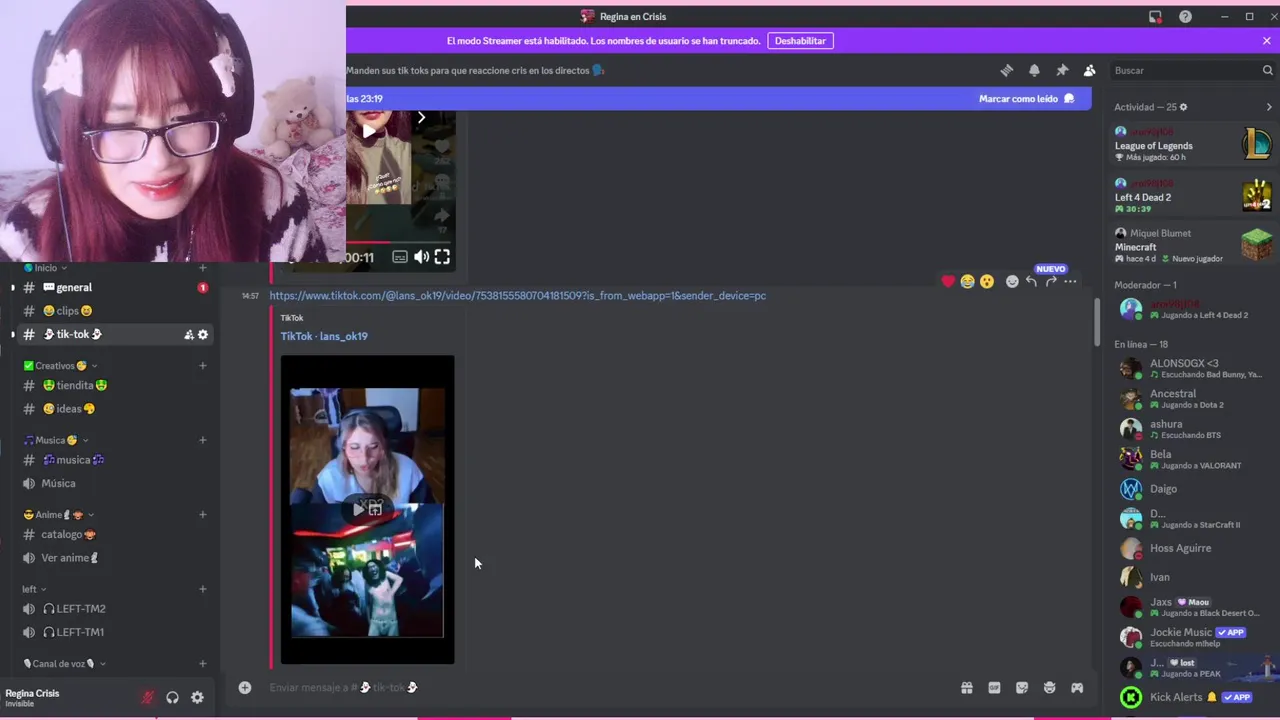
Task: Click the search magnifier icon
Action: (x=1268, y=70)
